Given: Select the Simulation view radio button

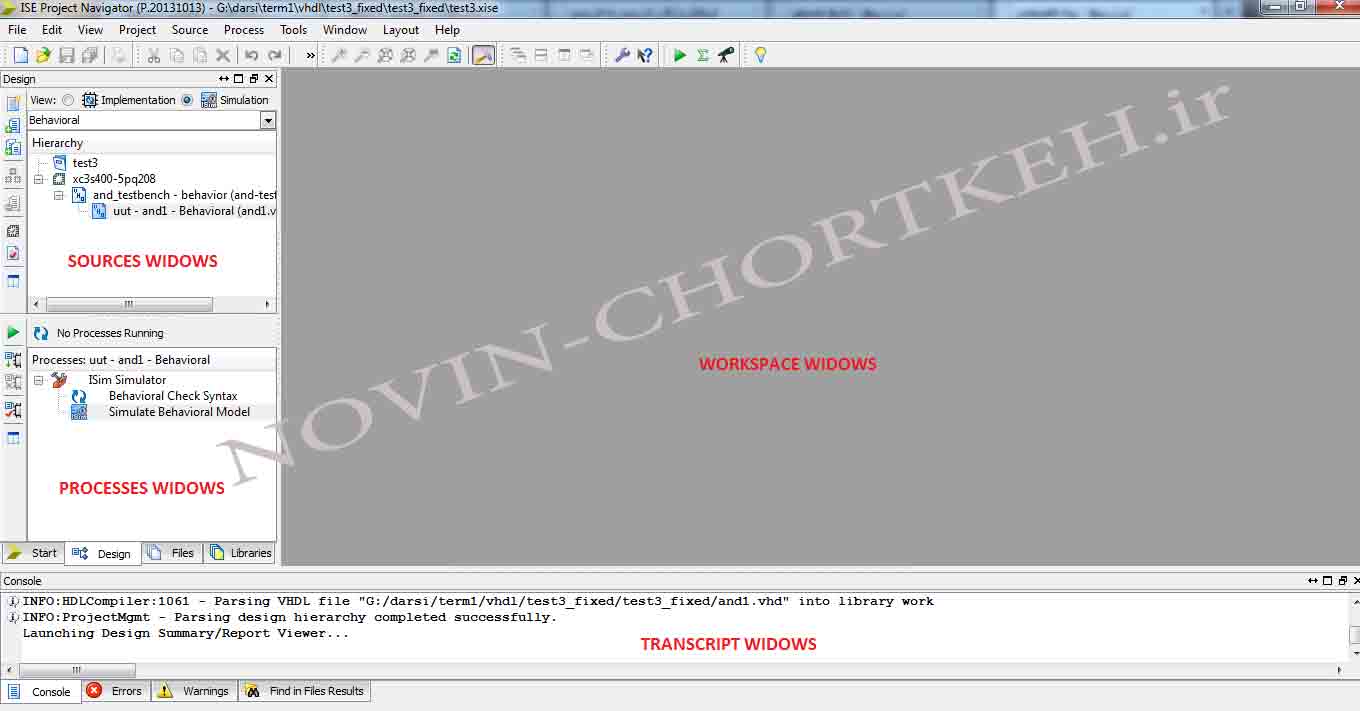Looking at the screenshot, I should tap(187, 100).
